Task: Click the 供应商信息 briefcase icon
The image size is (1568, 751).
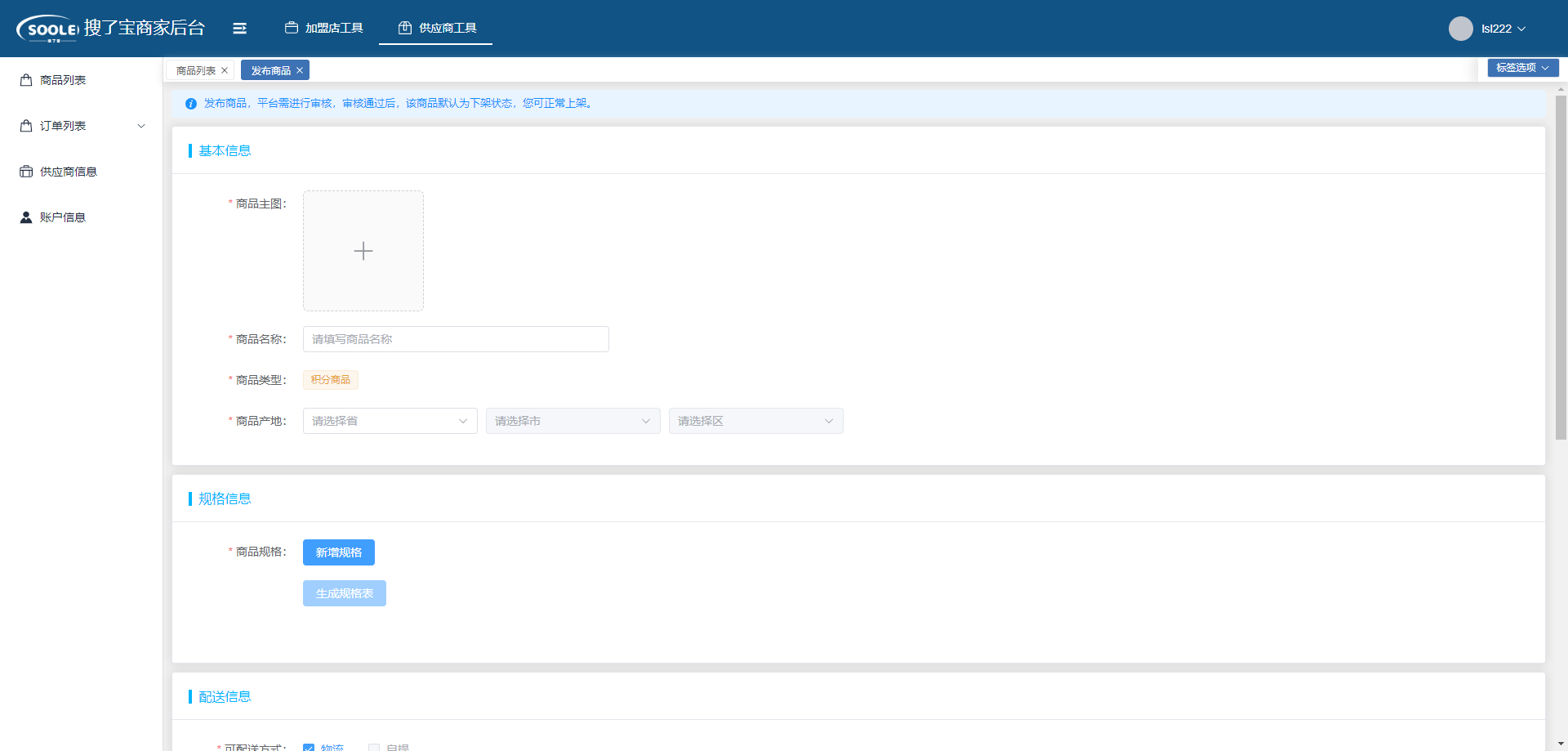Action: (x=26, y=172)
